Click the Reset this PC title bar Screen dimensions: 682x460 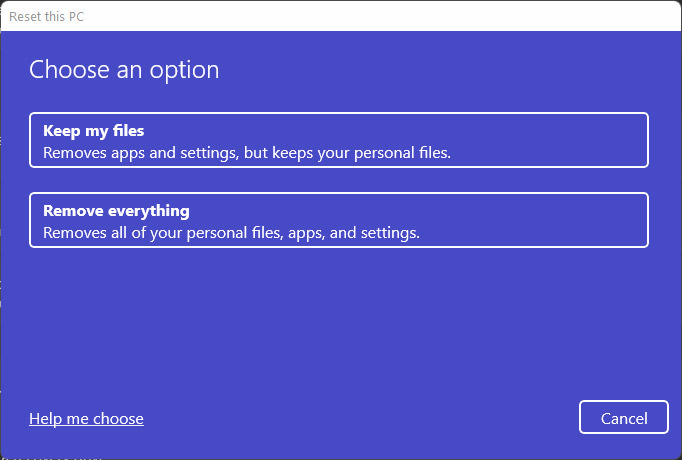pyautogui.click(x=341, y=17)
